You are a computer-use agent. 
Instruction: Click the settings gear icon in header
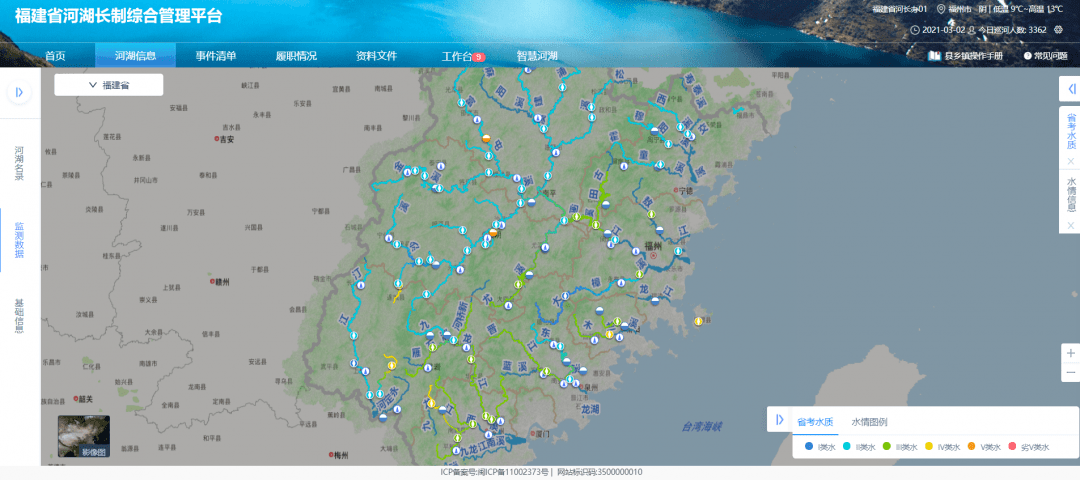[1059, 30]
